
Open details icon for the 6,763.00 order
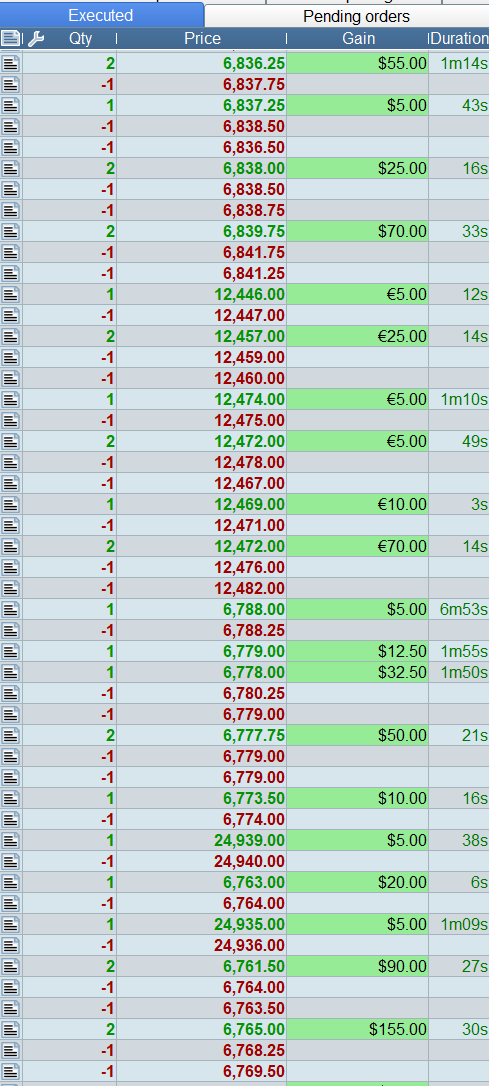pyautogui.click(x=10, y=882)
